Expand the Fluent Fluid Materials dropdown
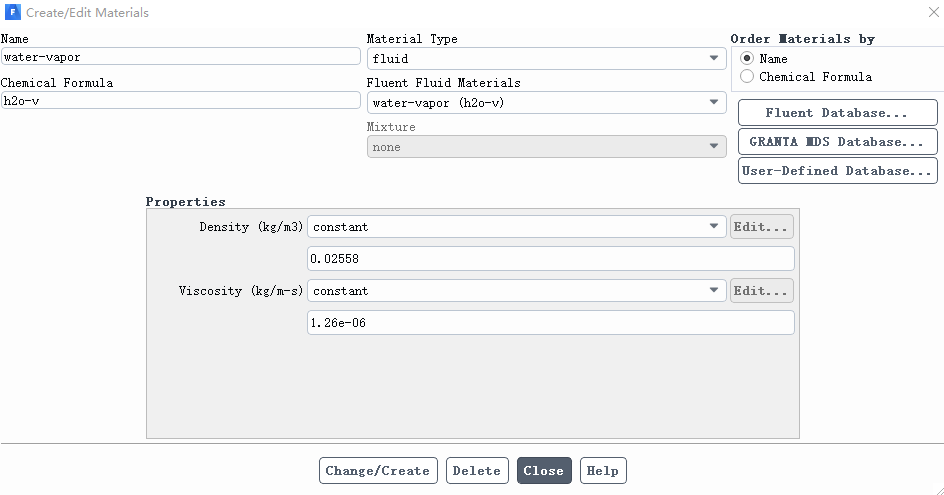The height and width of the screenshot is (495, 944). [x=547, y=102]
